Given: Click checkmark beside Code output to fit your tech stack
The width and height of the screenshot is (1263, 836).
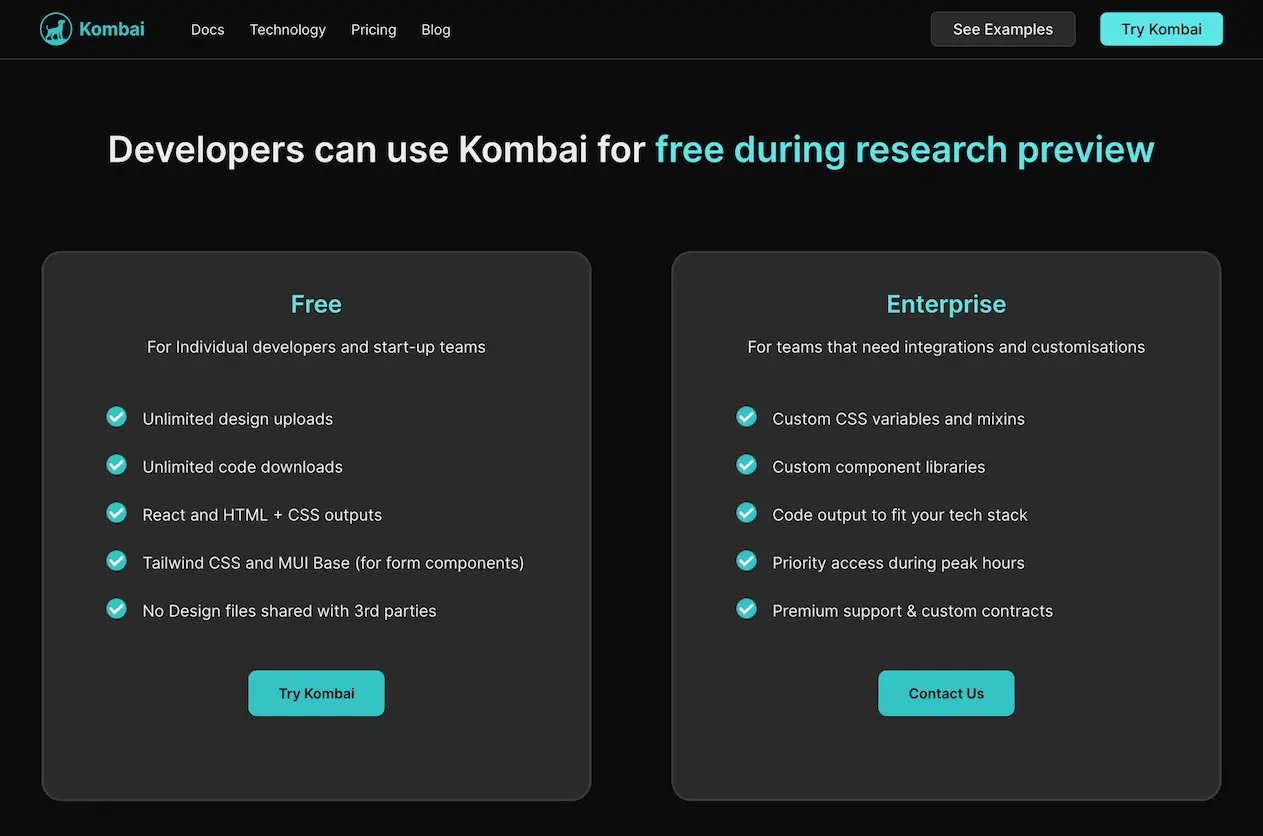Looking at the screenshot, I should coord(746,512).
